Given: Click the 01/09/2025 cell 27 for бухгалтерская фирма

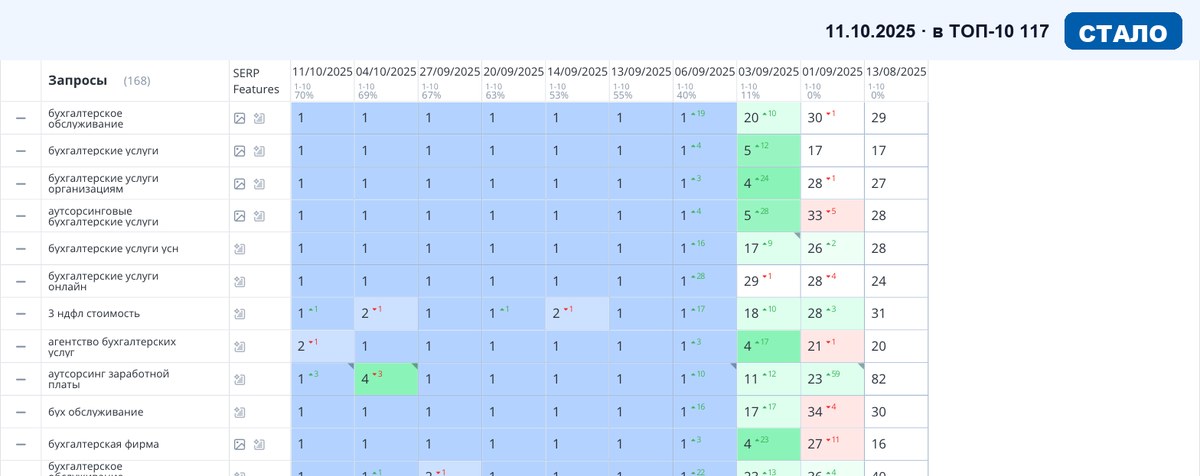Looking at the screenshot, I should [x=833, y=444].
